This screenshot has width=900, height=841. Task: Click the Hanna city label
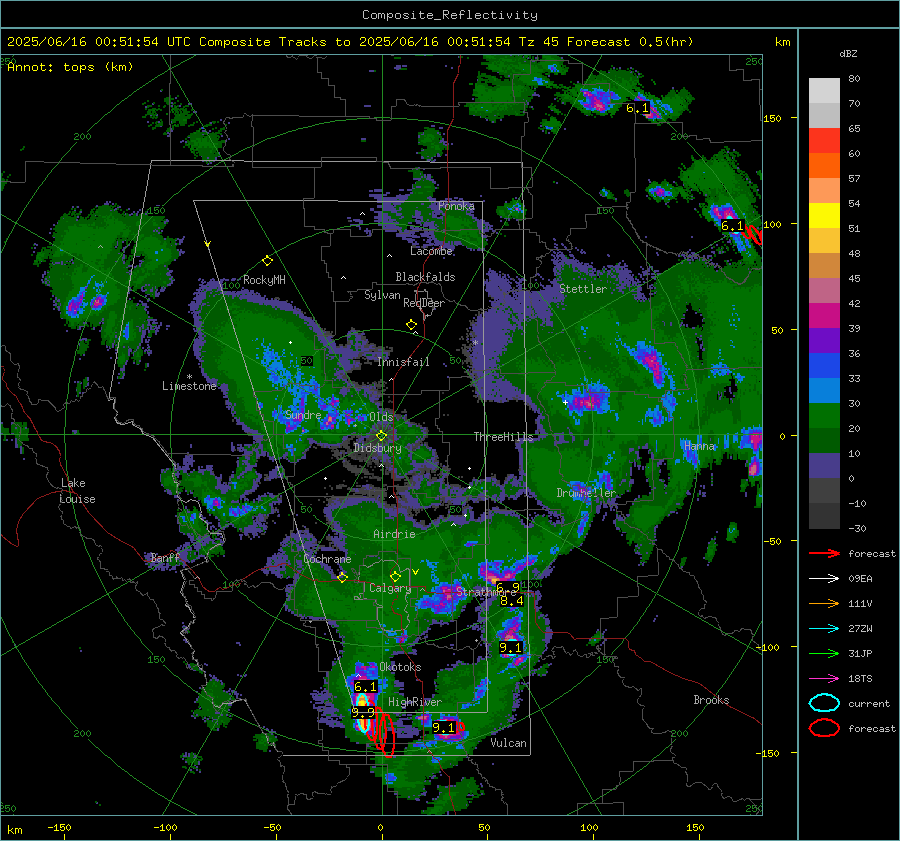pos(700,445)
